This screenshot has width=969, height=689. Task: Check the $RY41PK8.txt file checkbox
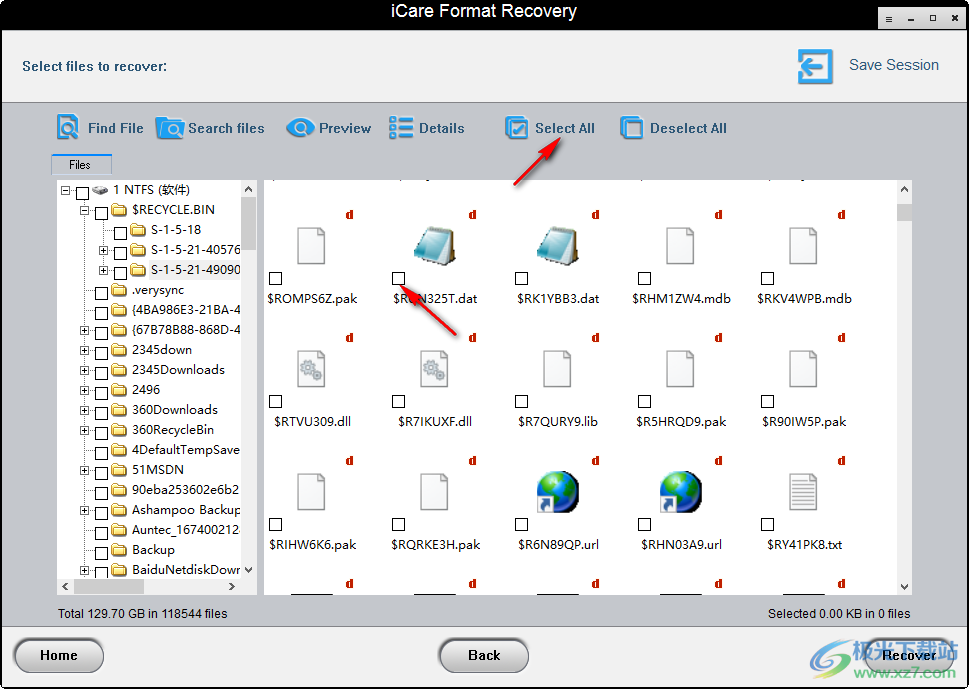(x=768, y=525)
